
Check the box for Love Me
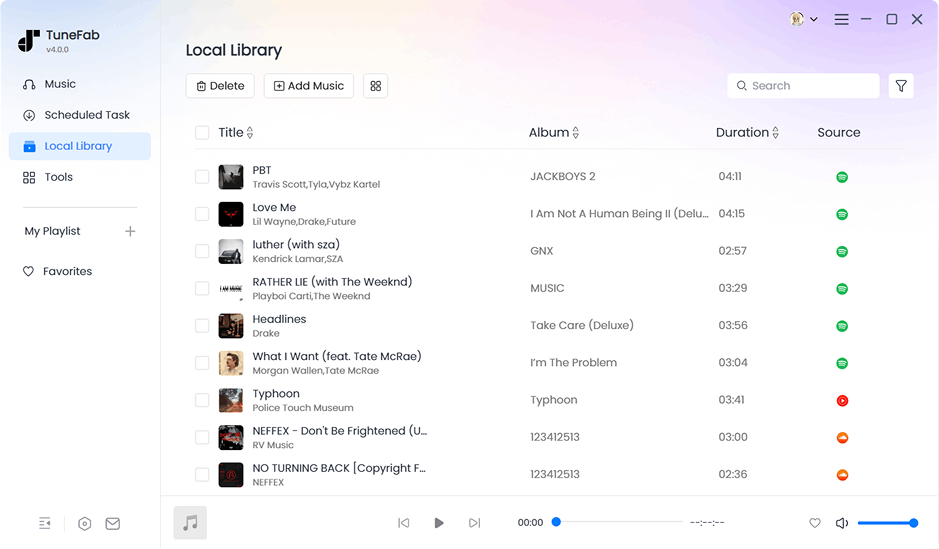(x=202, y=214)
